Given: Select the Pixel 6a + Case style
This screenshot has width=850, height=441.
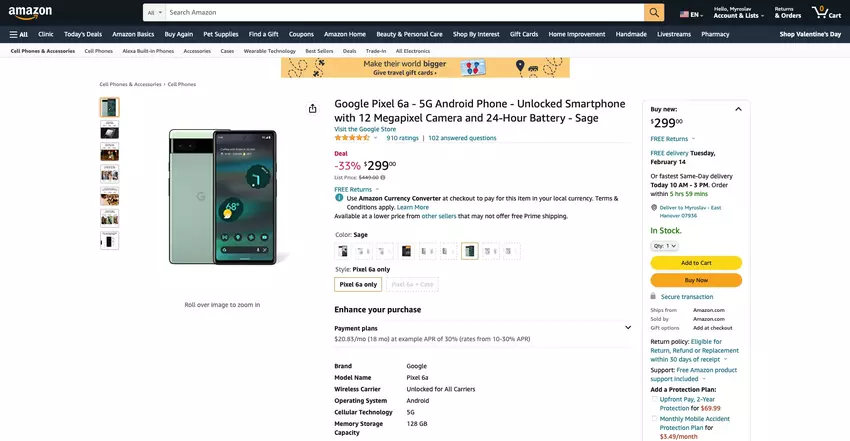Looking at the screenshot, I should tap(412, 284).
